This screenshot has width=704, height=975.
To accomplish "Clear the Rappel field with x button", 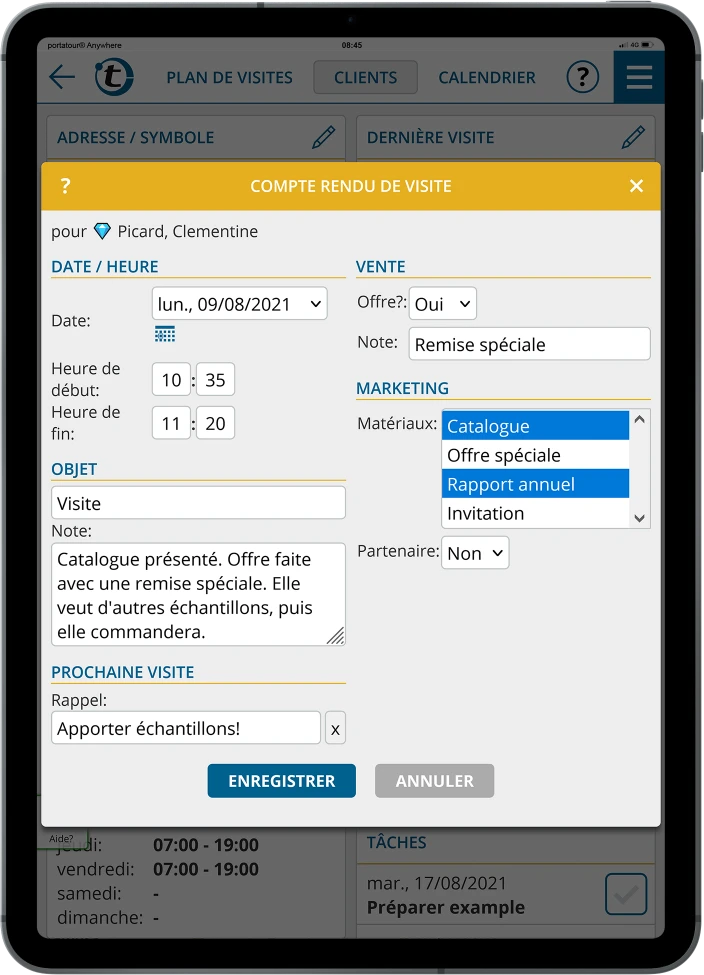I will tap(335, 728).
